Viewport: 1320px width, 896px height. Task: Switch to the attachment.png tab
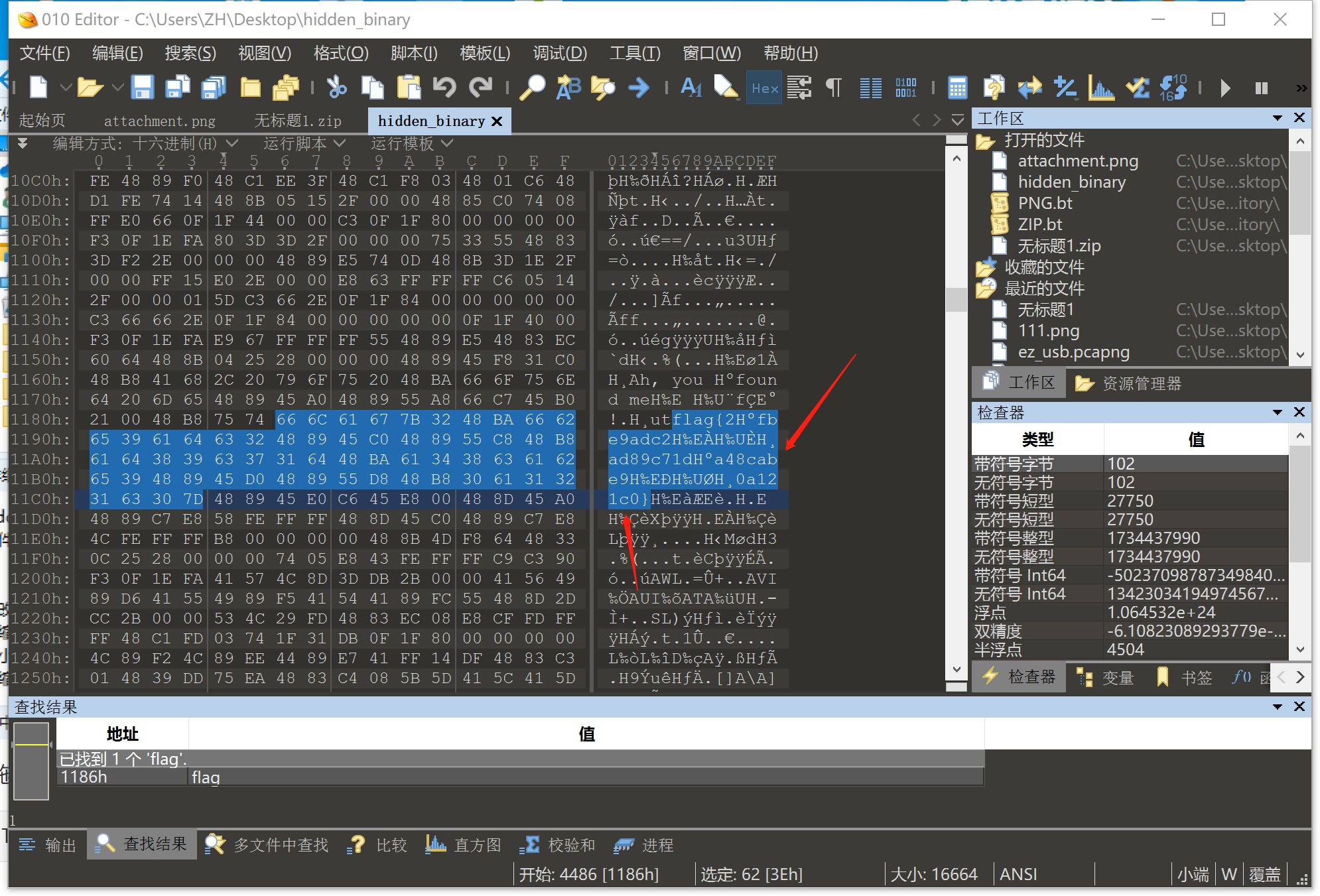(159, 120)
